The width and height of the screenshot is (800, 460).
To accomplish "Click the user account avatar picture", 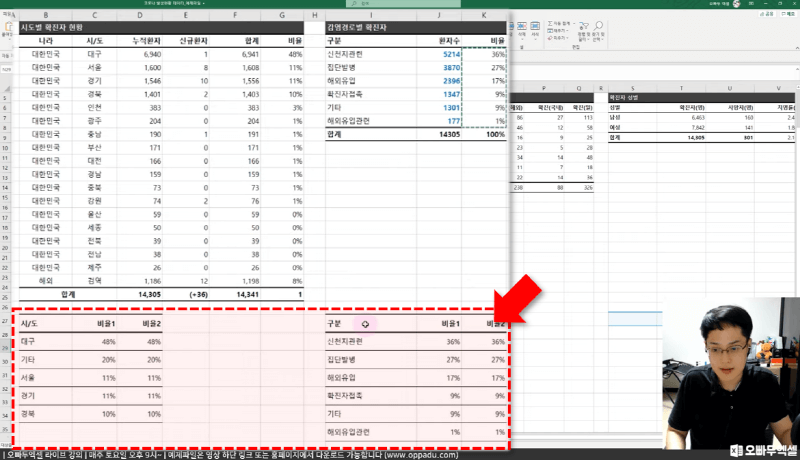I will coord(737,4).
